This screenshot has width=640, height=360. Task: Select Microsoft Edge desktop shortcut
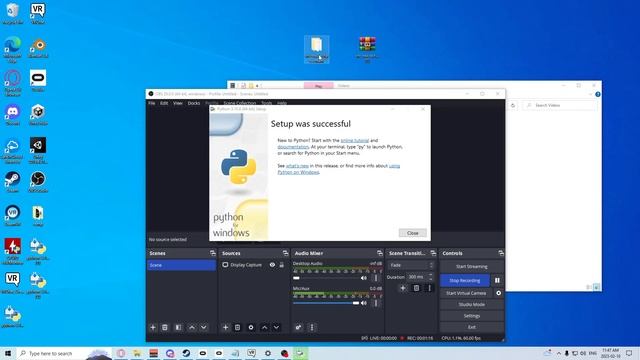[x=13, y=49]
